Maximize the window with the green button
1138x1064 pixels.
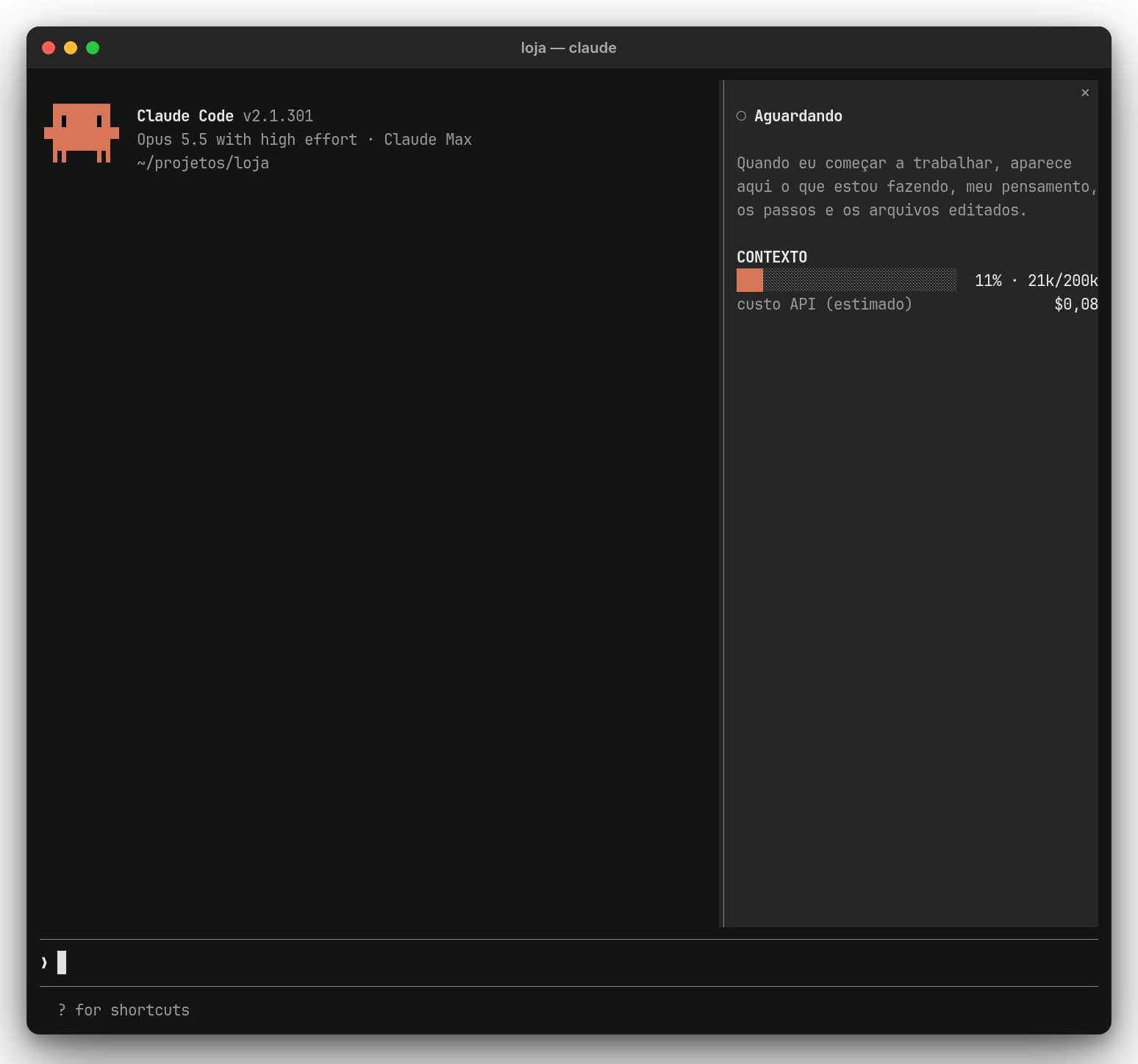pyautogui.click(x=93, y=48)
